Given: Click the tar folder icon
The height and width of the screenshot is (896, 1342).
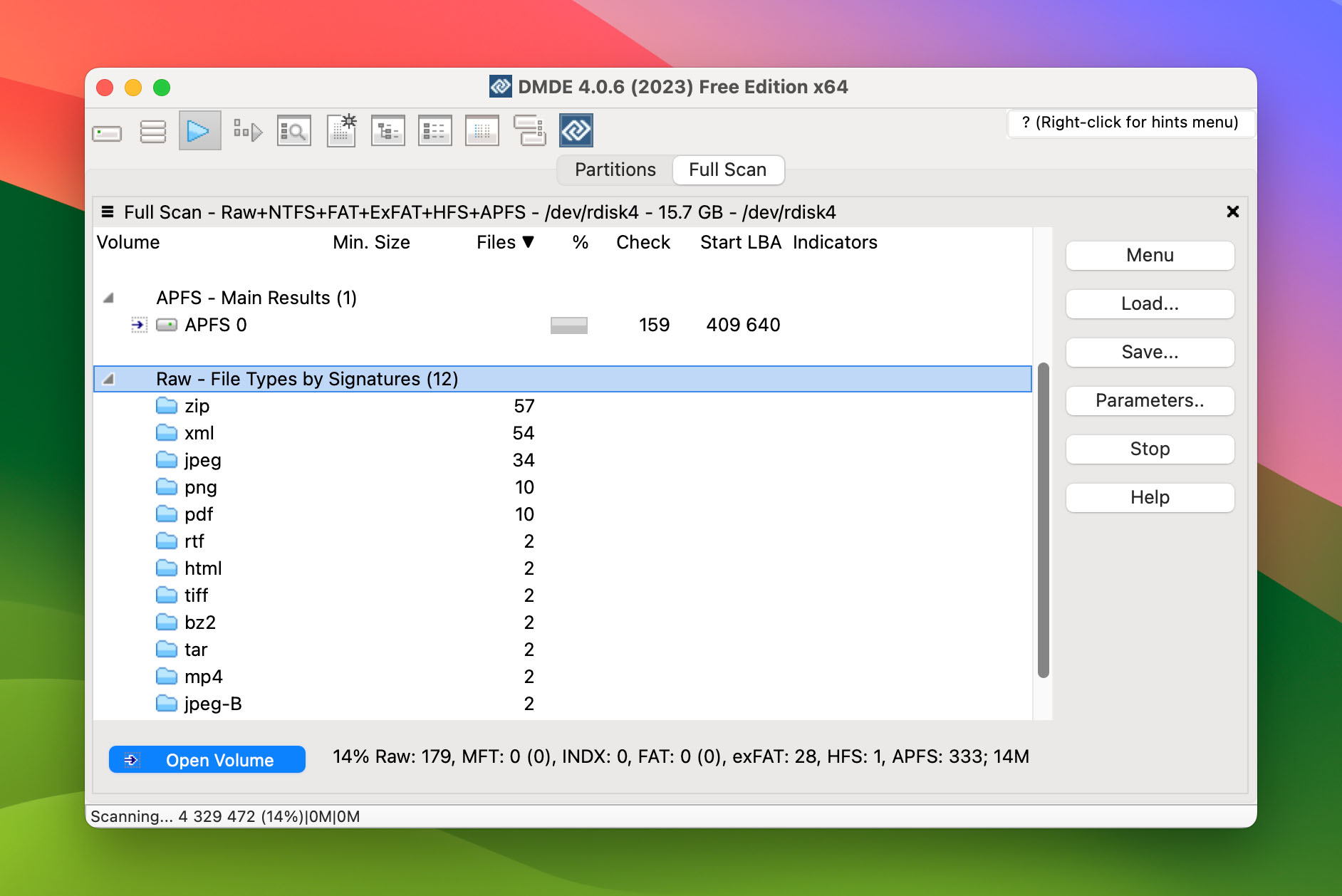Looking at the screenshot, I should point(167,650).
